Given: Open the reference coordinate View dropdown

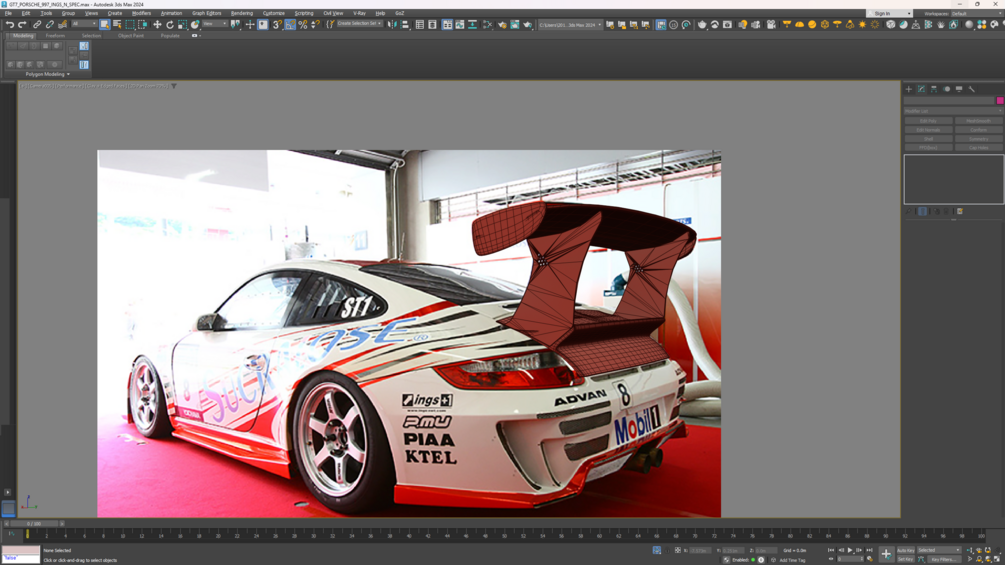Looking at the screenshot, I should 214,24.
